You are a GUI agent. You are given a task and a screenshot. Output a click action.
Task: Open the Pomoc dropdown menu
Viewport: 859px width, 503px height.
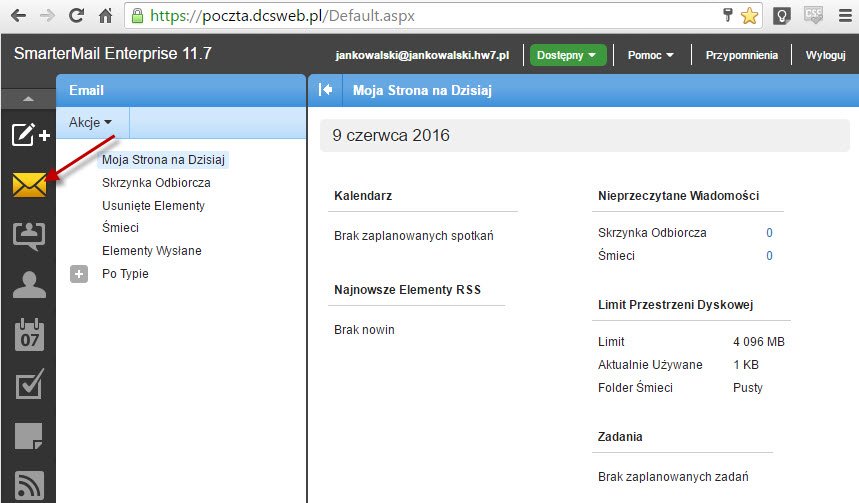pos(650,55)
